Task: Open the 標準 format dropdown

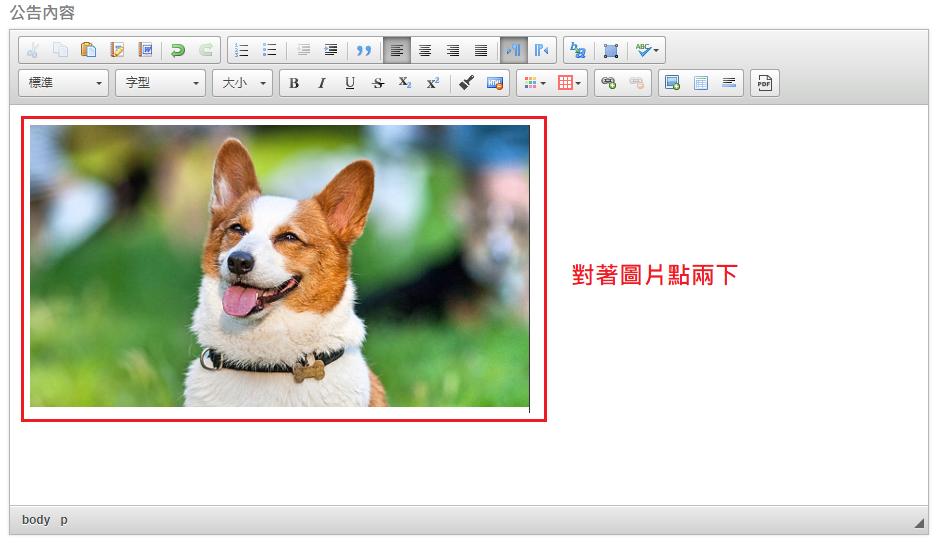Action: (x=64, y=83)
